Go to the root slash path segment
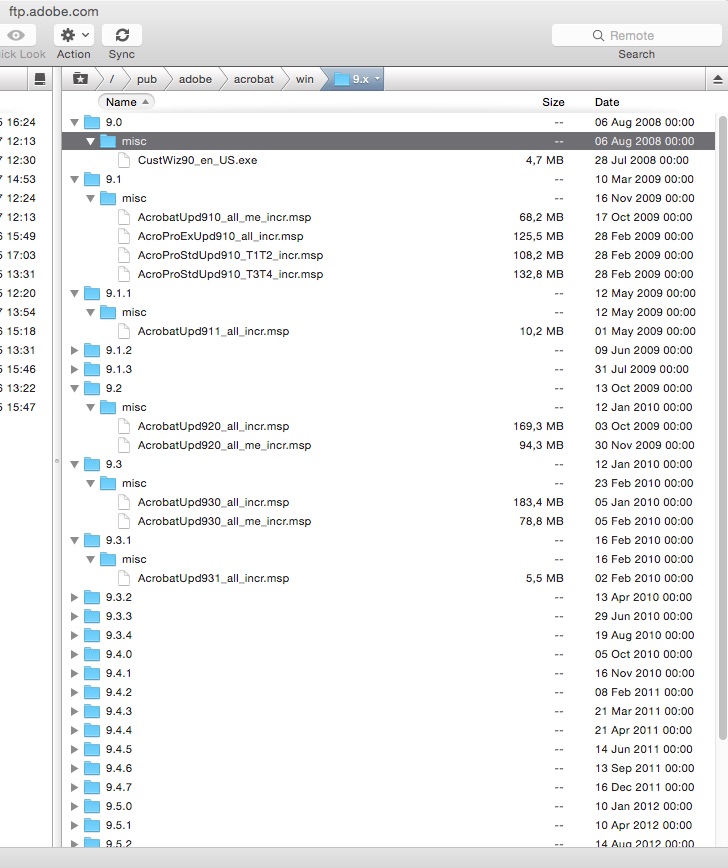 112,79
